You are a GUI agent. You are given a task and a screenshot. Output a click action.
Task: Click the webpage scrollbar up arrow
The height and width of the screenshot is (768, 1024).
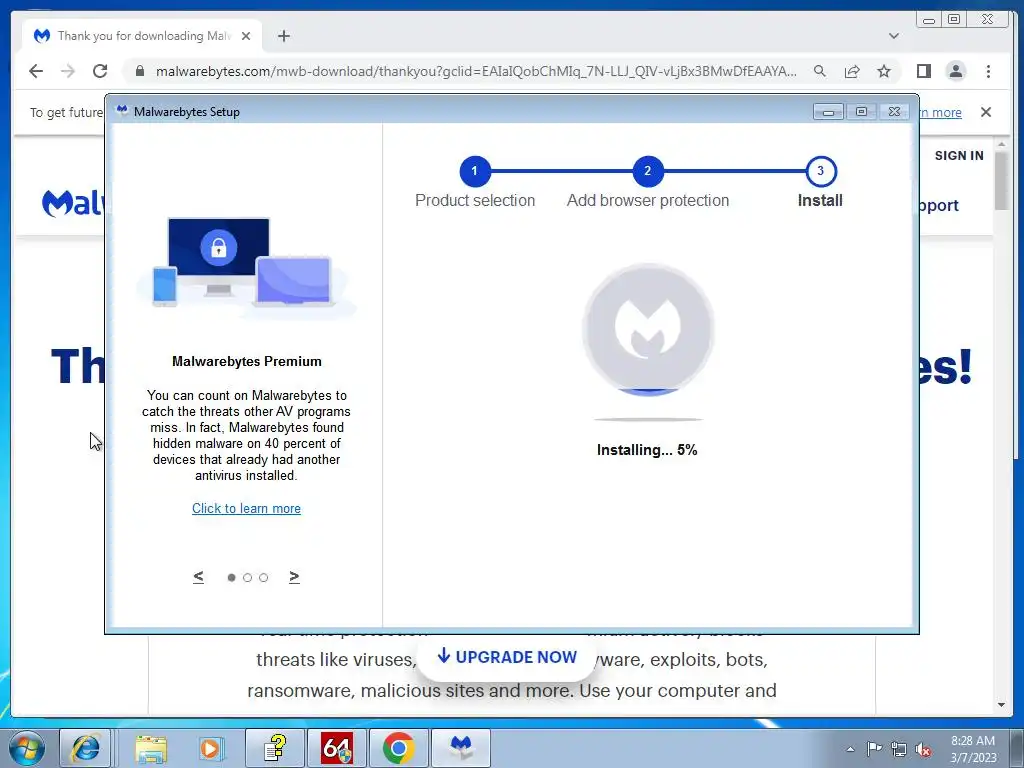click(x=1001, y=144)
